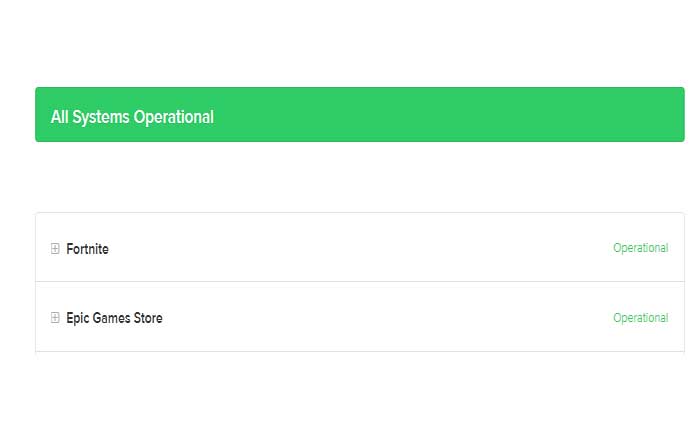This screenshot has width=700, height=430.
Task: Click the "All Systems Operational" heading text
Action: click(x=132, y=117)
